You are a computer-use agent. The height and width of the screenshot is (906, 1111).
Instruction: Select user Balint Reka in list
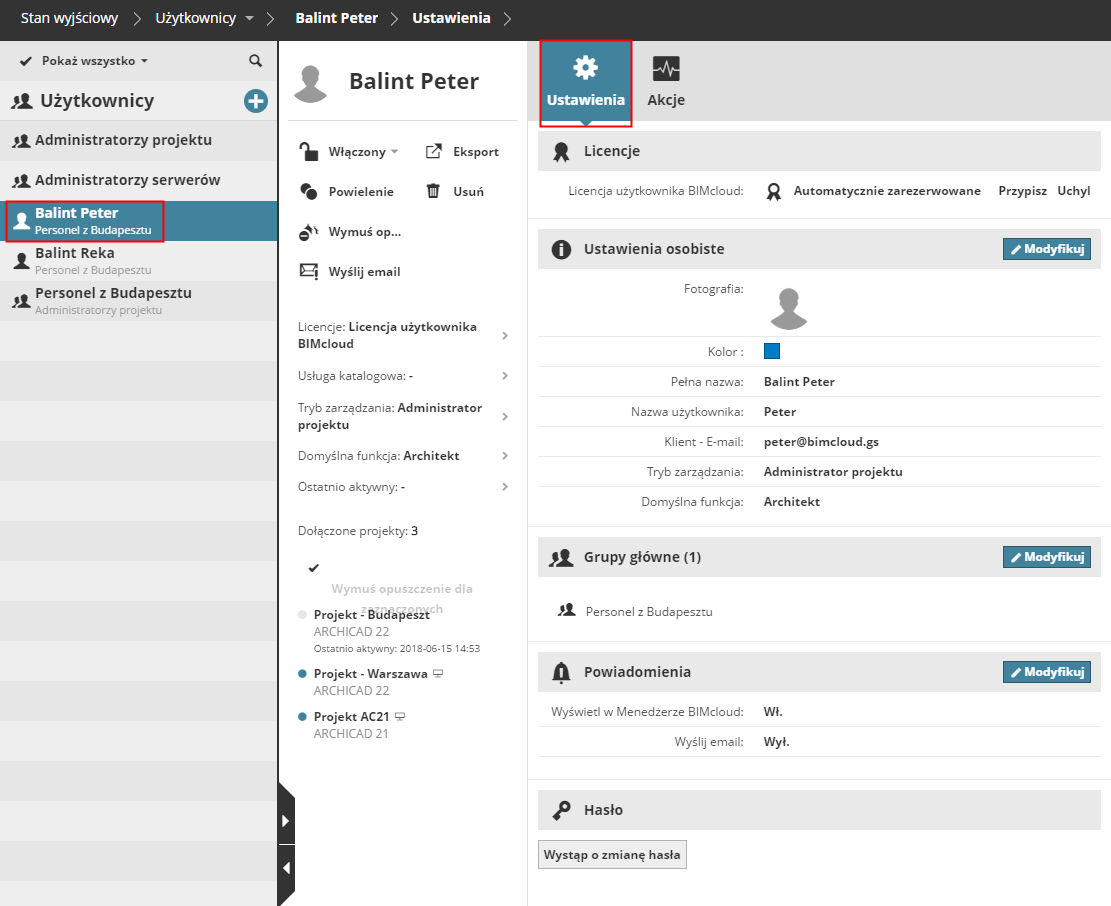click(138, 261)
